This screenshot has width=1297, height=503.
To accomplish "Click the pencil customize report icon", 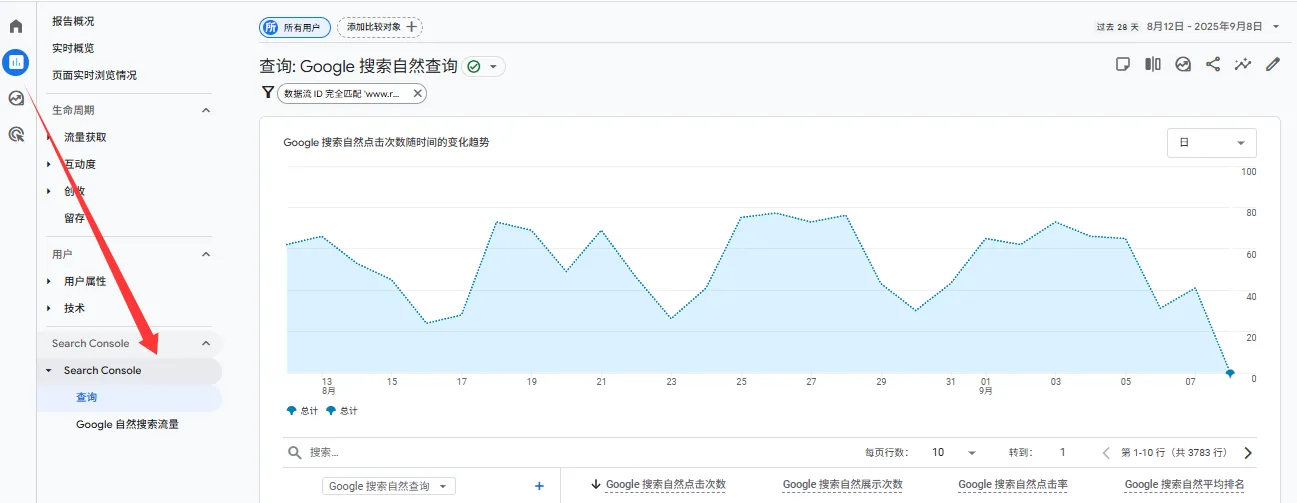I will point(1273,64).
